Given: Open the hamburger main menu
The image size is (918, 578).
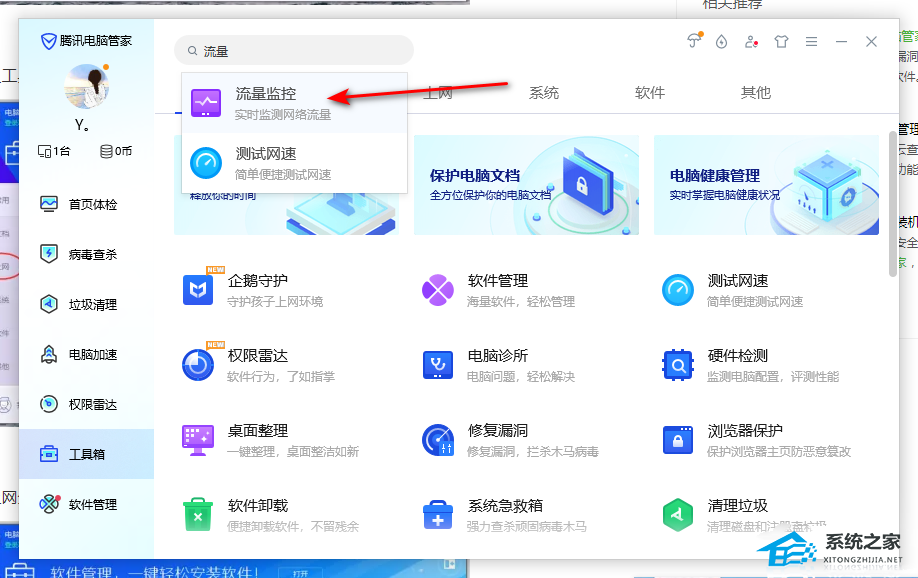Looking at the screenshot, I should pos(811,42).
